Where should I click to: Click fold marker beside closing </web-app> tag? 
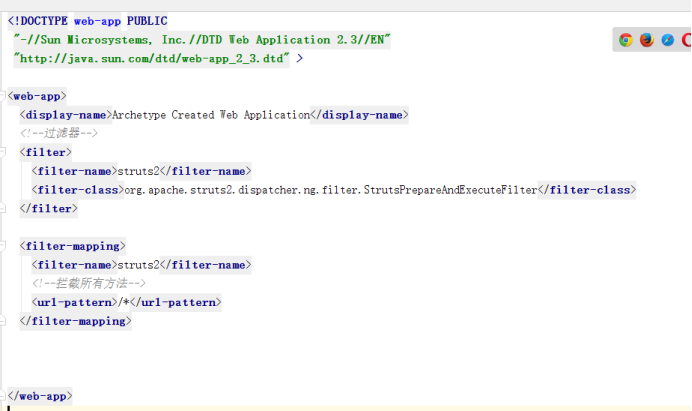[2, 396]
